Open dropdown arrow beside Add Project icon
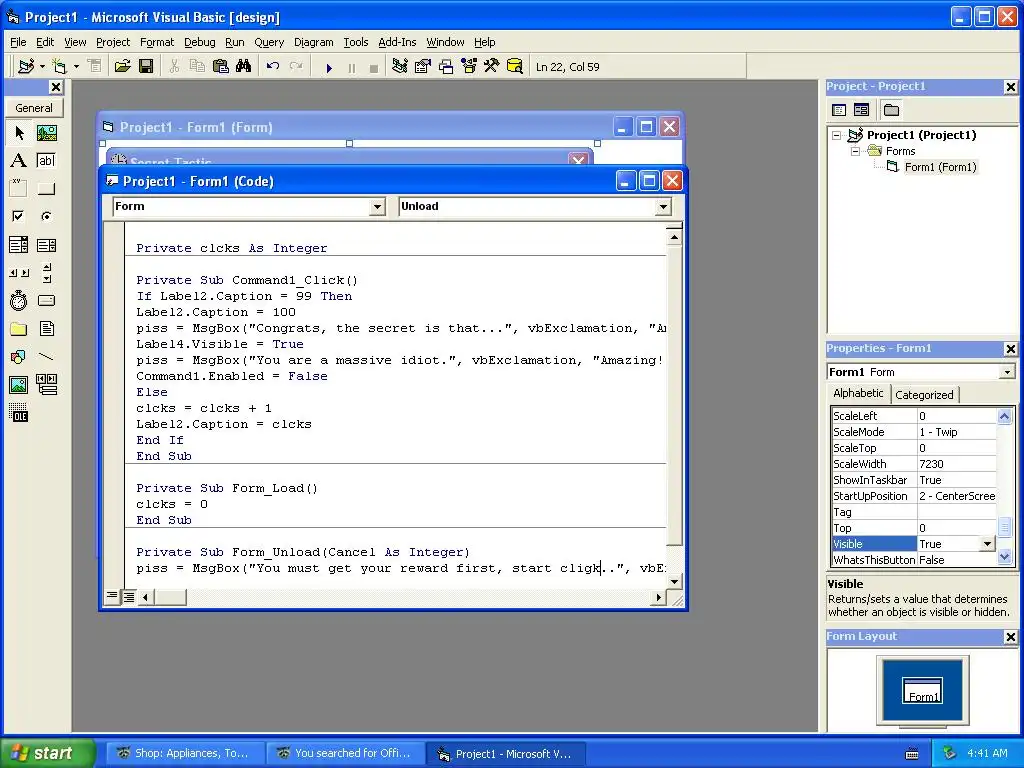The height and width of the screenshot is (768, 1024). click(42, 67)
